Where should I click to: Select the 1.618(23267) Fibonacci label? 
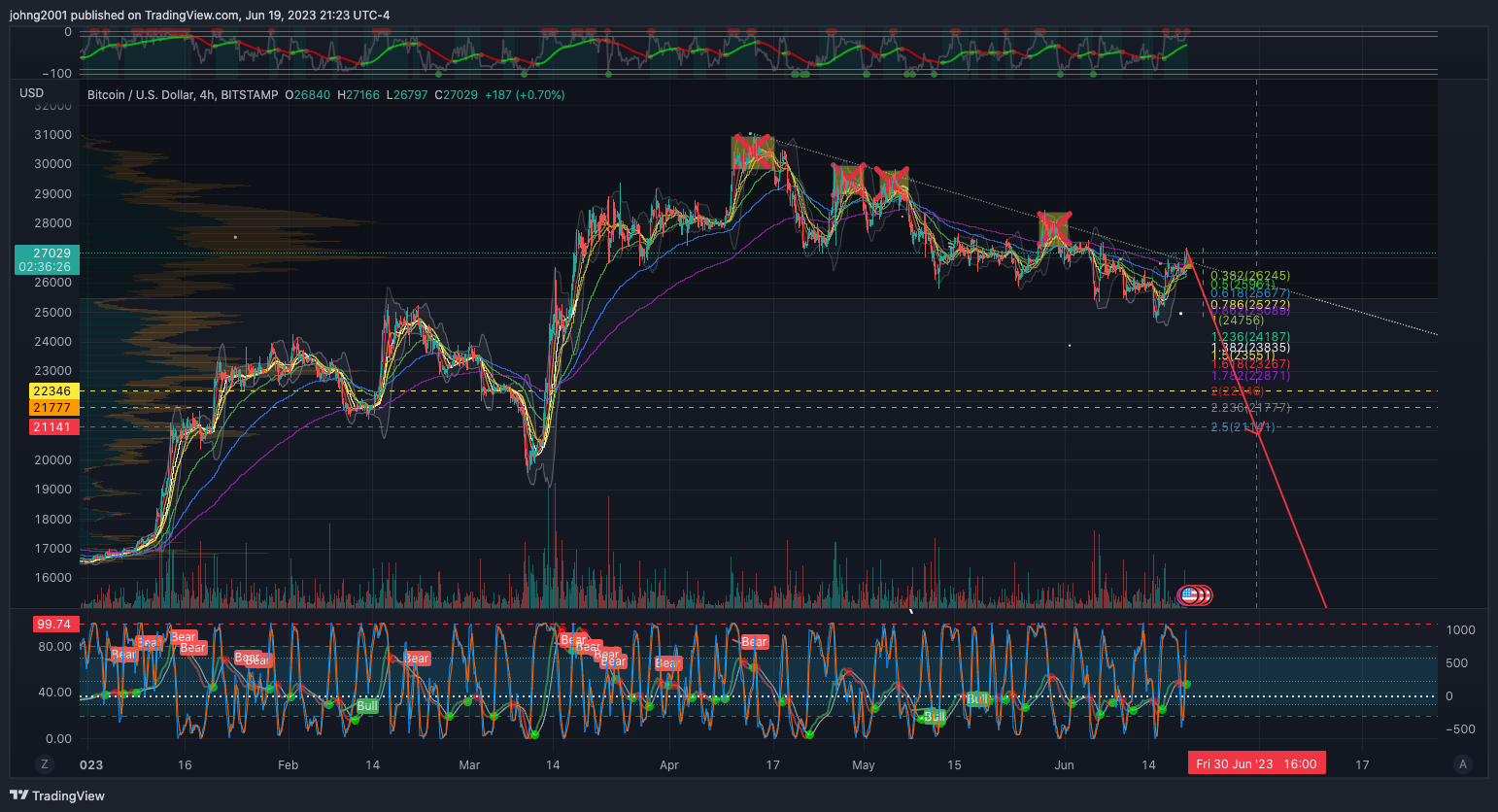pyautogui.click(x=1250, y=365)
